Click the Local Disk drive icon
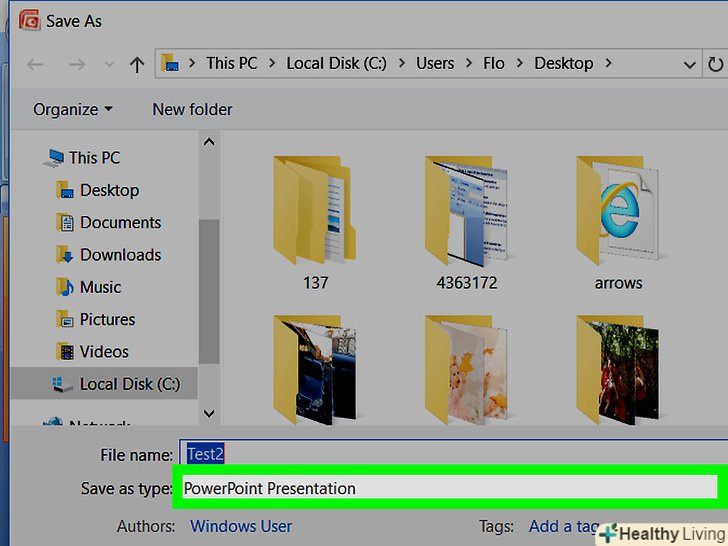Viewport: 728px width, 546px height. tap(62, 384)
